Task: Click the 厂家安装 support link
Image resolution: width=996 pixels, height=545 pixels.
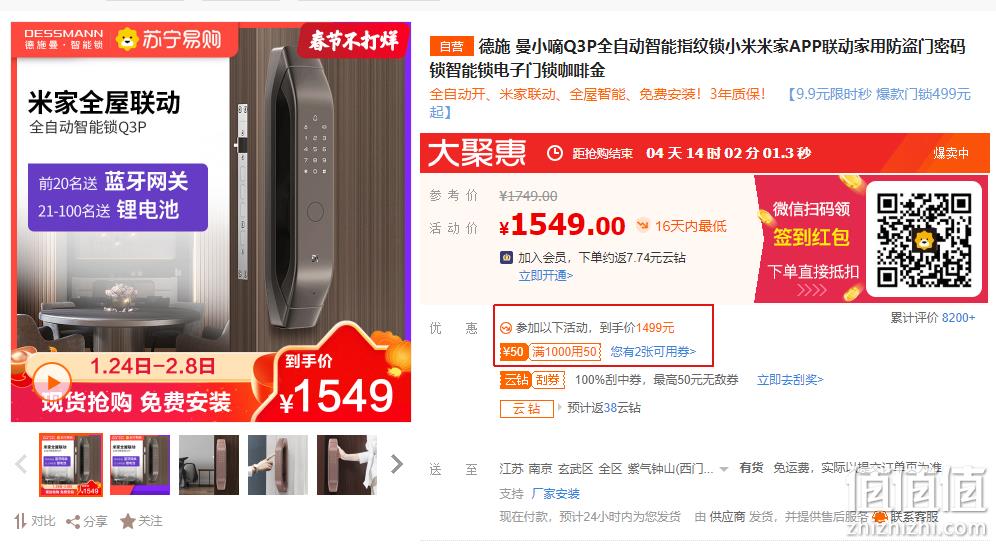Action: click(556, 494)
